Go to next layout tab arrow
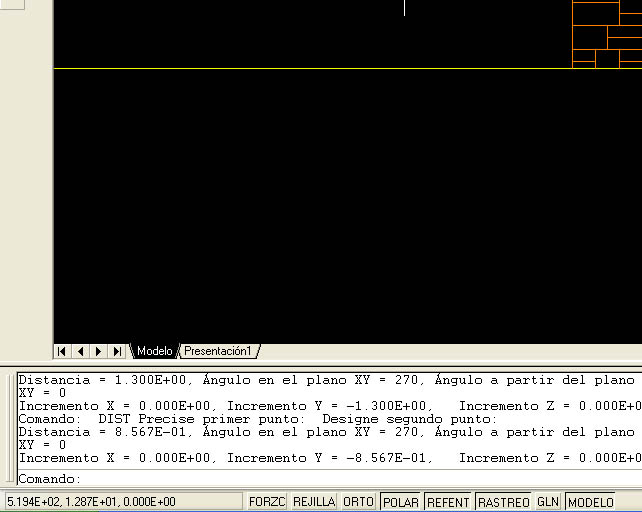Image resolution: width=642 pixels, height=512 pixels. pyautogui.click(x=98, y=351)
